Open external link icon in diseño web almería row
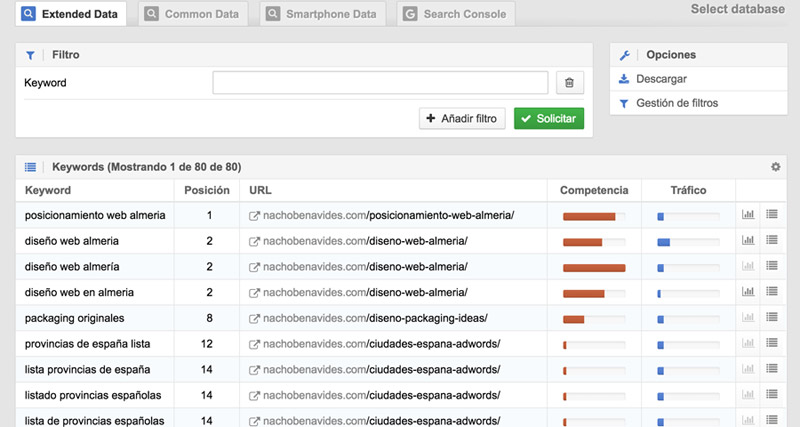This screenshot has height=427, width=800. 254,267
